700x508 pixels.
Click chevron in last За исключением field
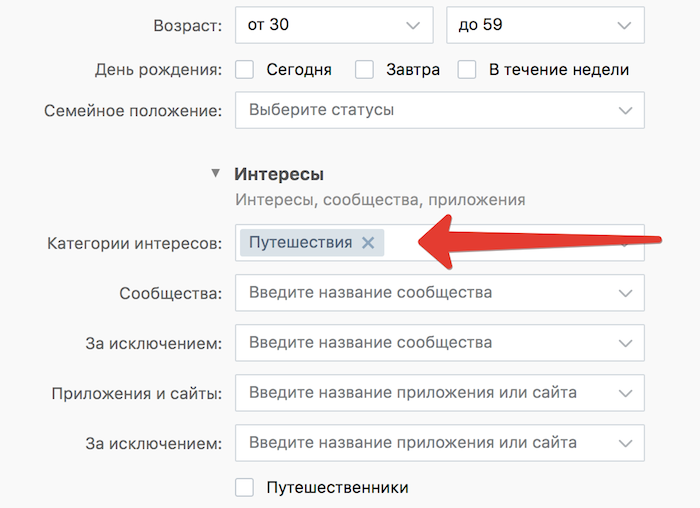point(626,442)
